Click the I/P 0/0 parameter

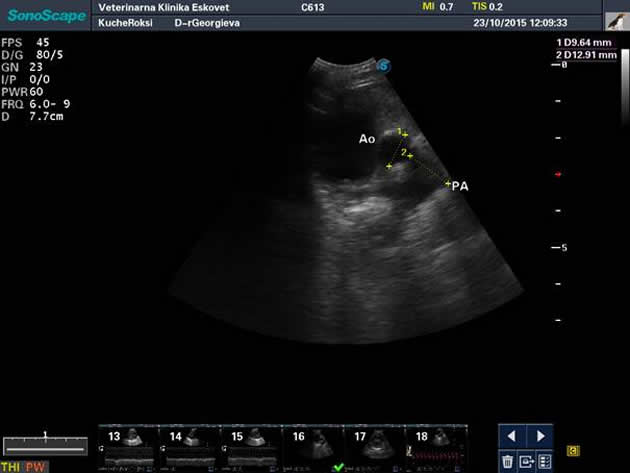[x=26, y=80]
